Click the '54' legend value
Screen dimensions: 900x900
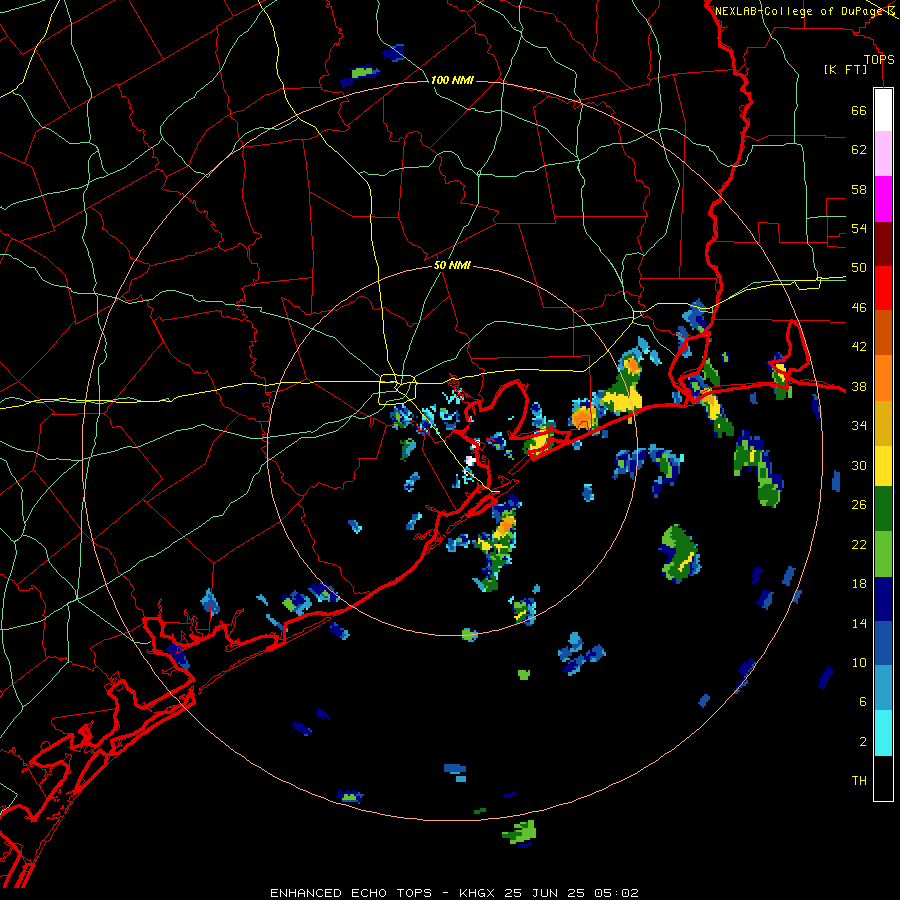859,228
